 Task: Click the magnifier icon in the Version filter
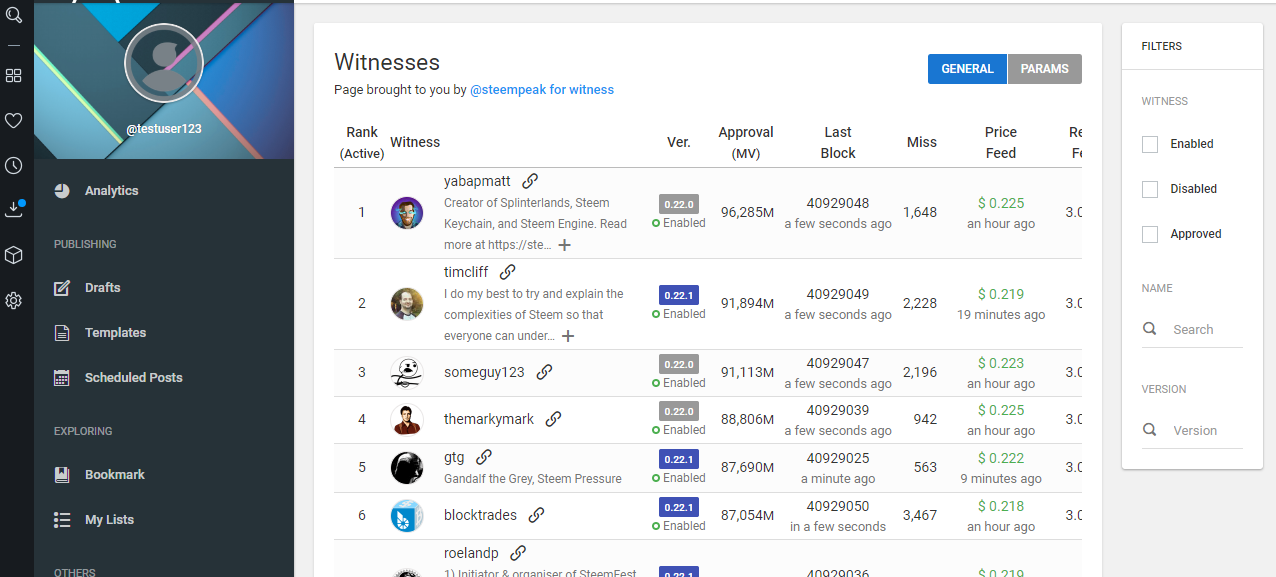[1150, 430]
